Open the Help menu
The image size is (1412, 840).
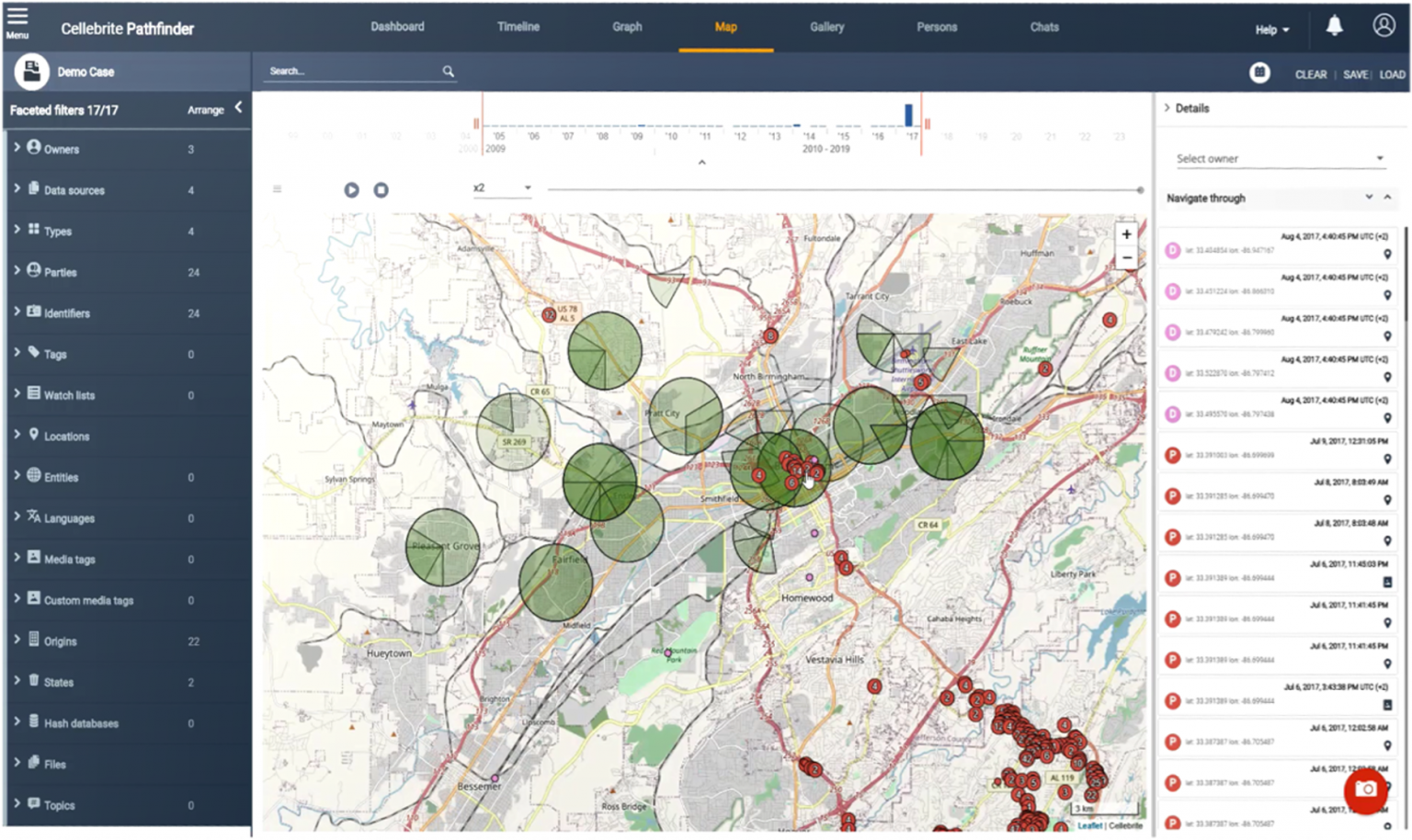(x=1270, y=29)
